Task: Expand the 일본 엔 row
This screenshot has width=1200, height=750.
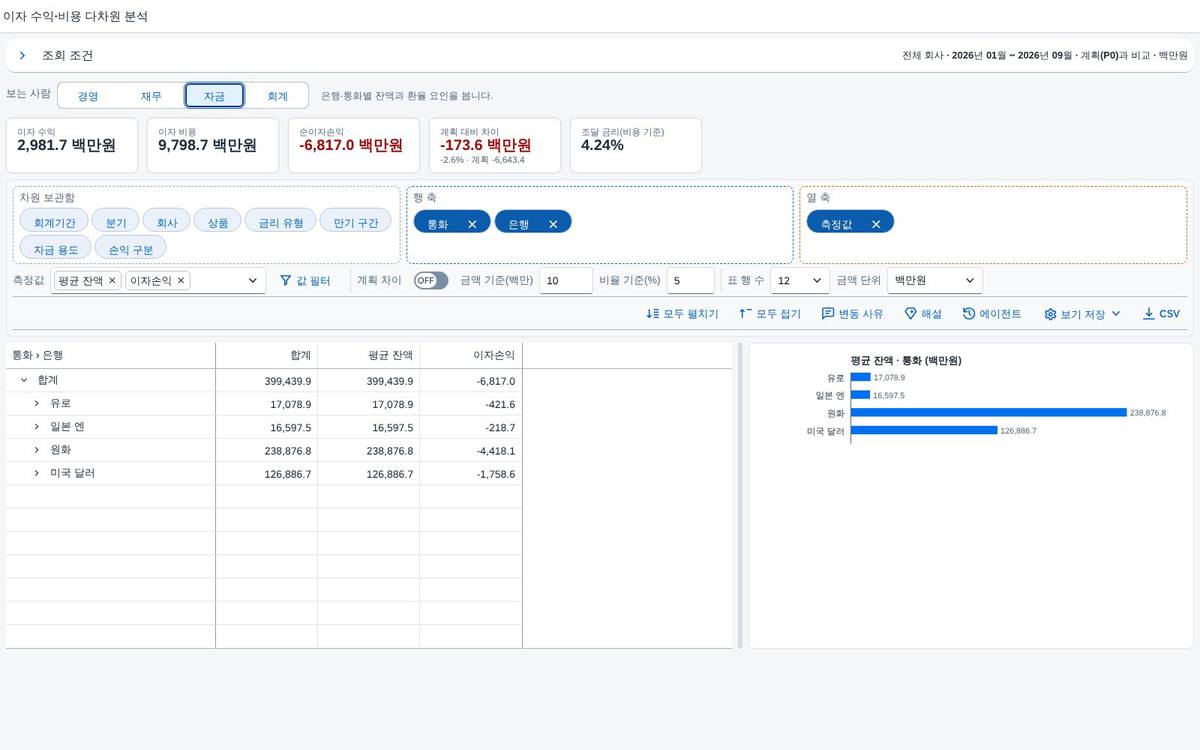Action: tap(36, 427)
